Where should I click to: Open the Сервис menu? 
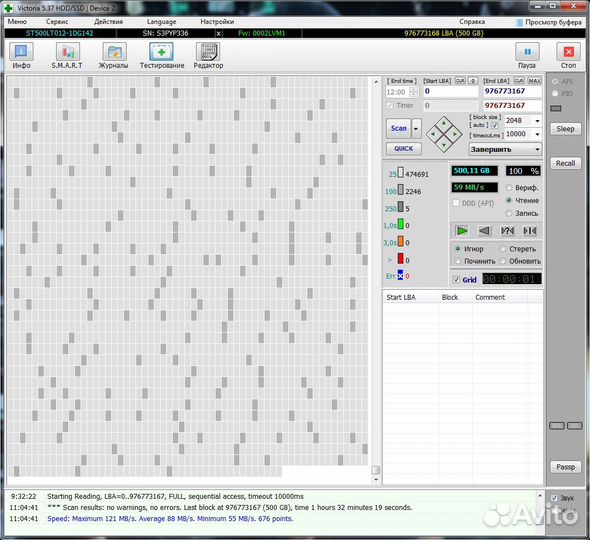pos(57,22)
